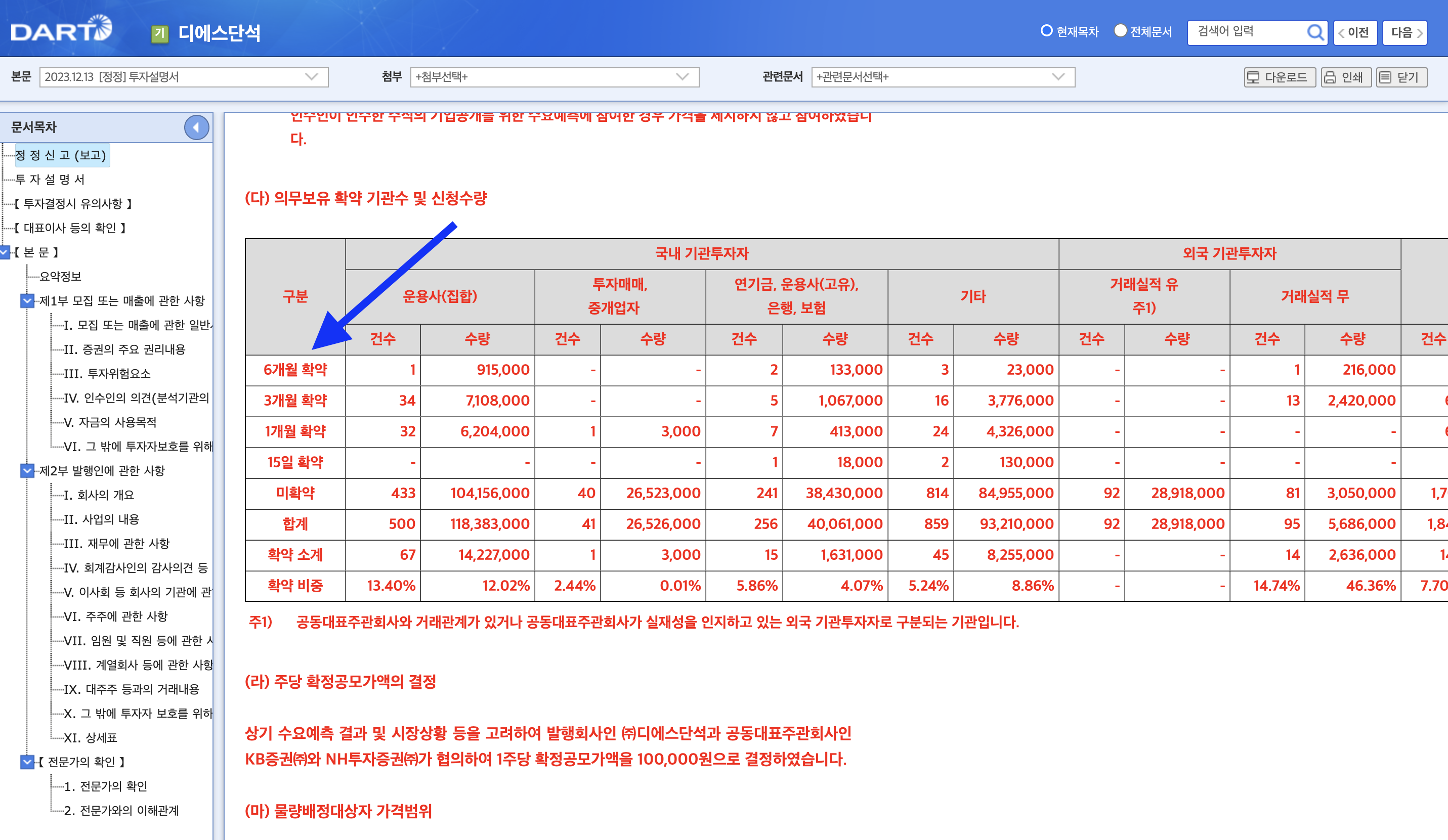Click the 이전 previous button
This screenshot has width=1448, height=840.
pos(1355,32)
